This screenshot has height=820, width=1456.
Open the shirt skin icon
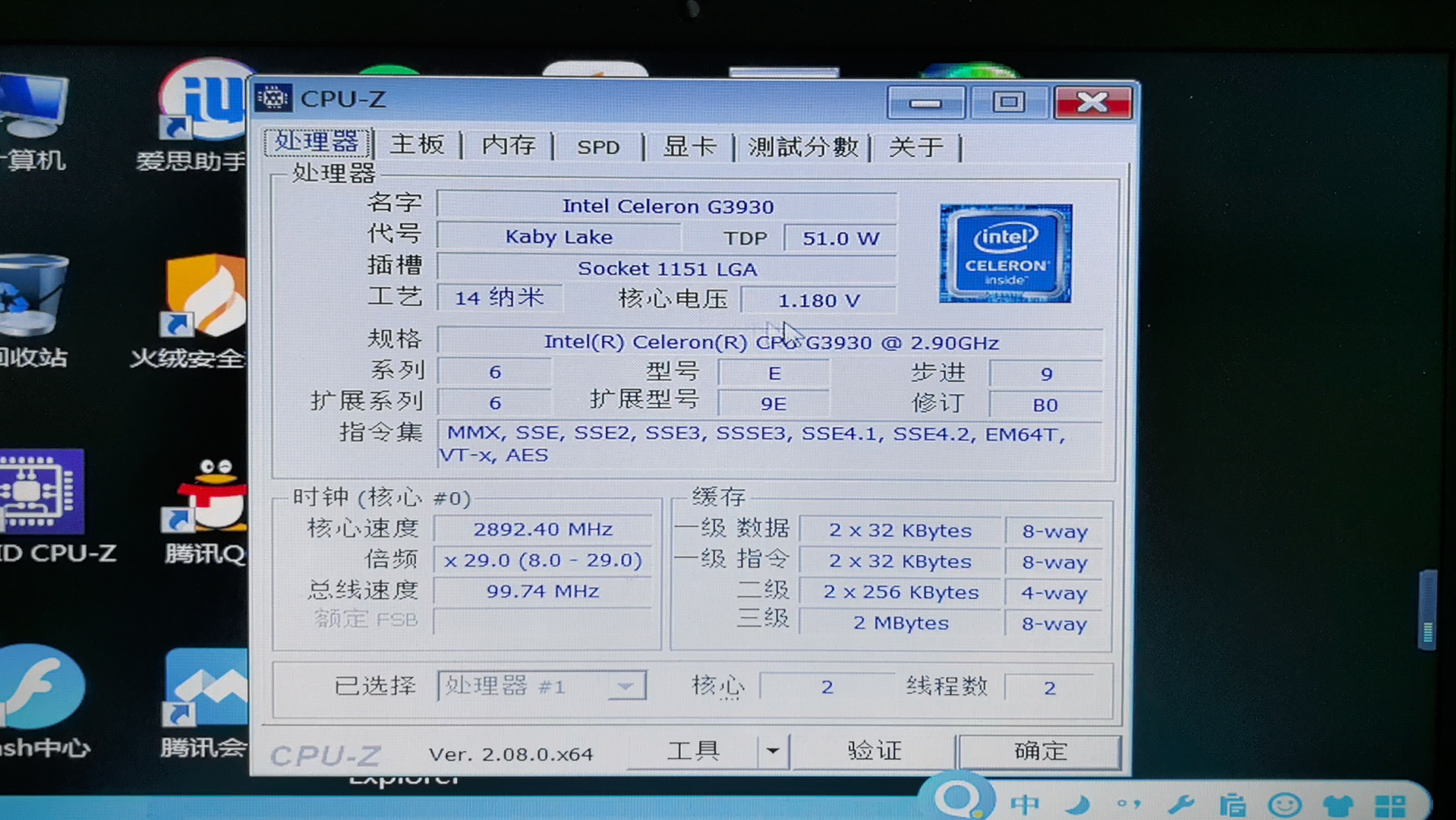pos(1337,804)
